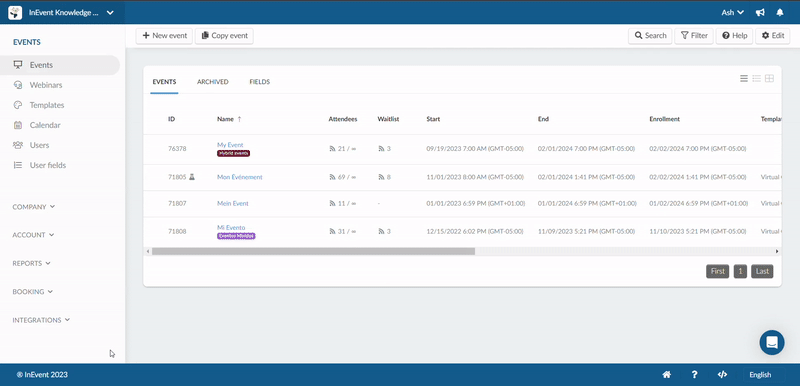This screenshot has height=386, width=800.
Task: Click the Hybrid events tag
Action: point(234,153)
